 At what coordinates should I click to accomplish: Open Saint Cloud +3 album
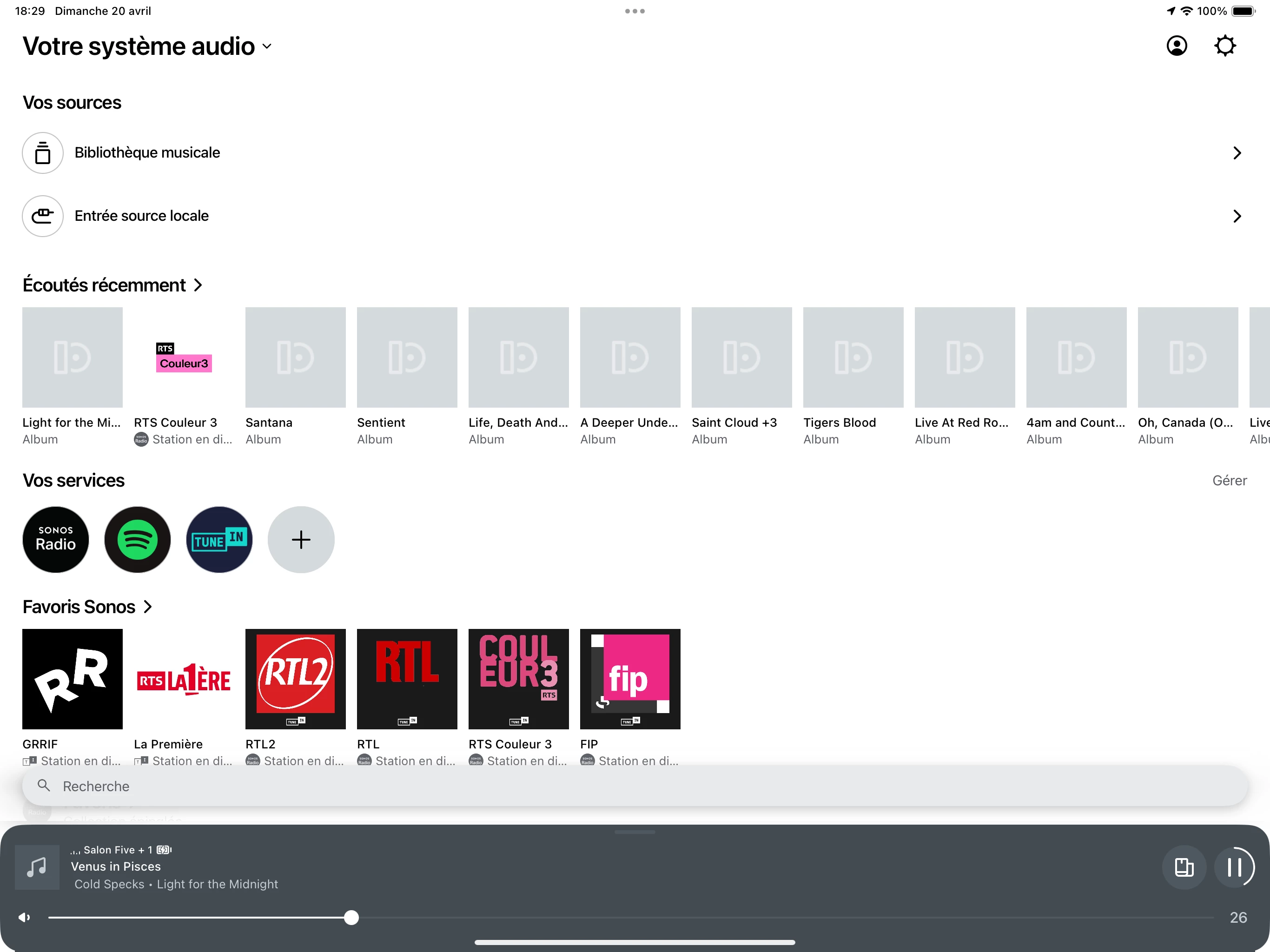(742, 357)
